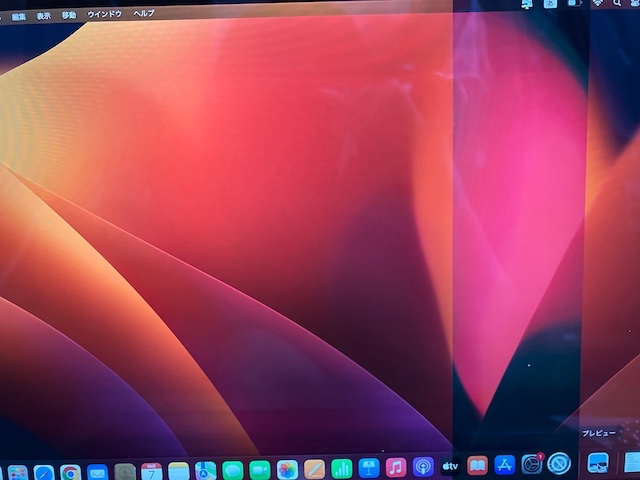Open Launchpad from the Dock
This screenshot has height=480, width=640.
(18, 473)
